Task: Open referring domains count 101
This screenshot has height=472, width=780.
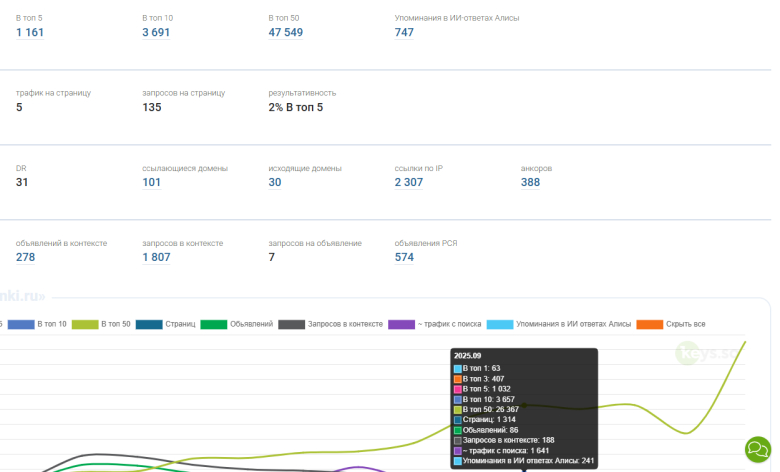Action: [152, 183]
